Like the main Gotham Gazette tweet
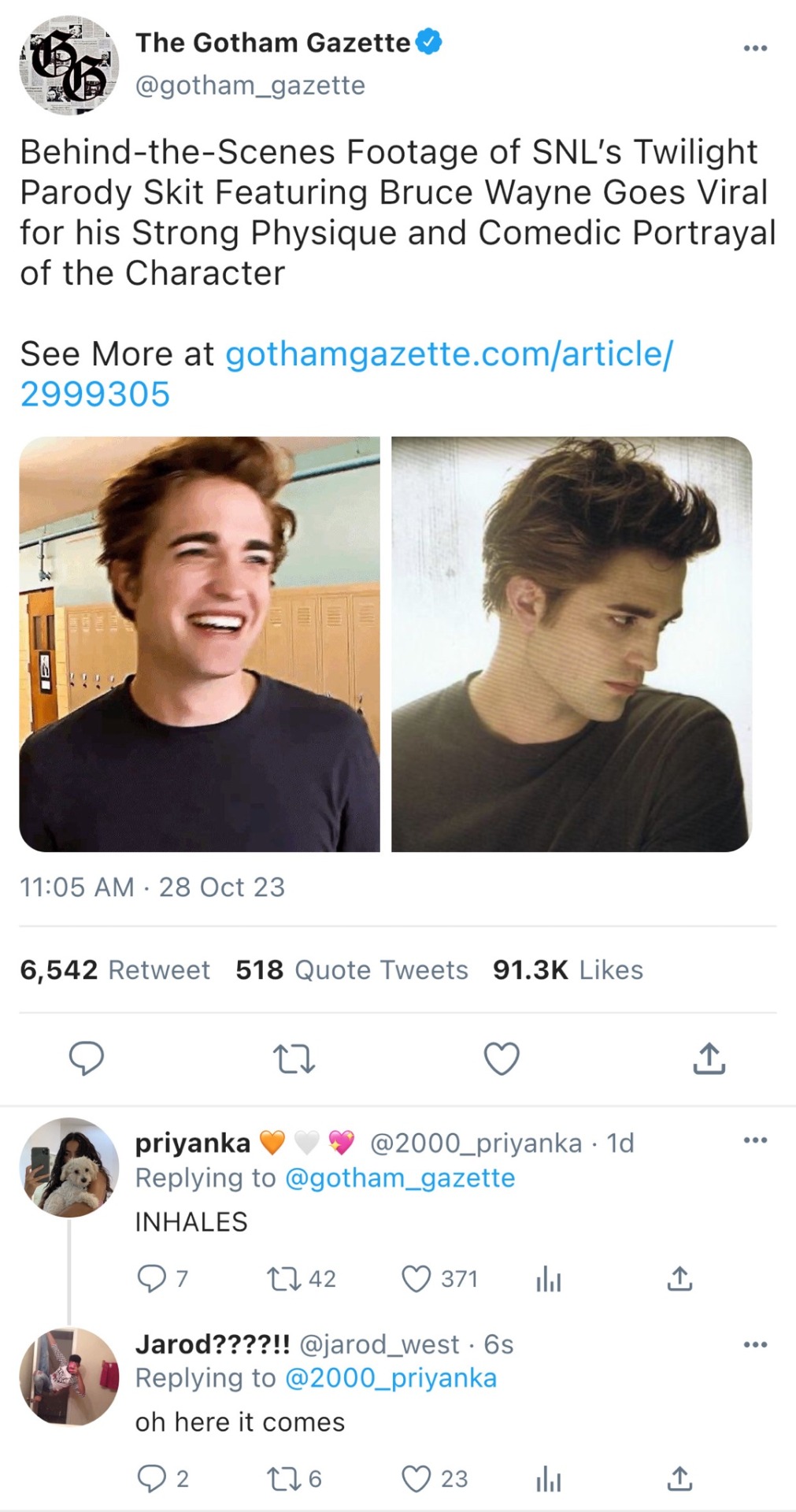Viewport: 796px width, 1512px height. pyautogui.click(x=501, y=1058)
